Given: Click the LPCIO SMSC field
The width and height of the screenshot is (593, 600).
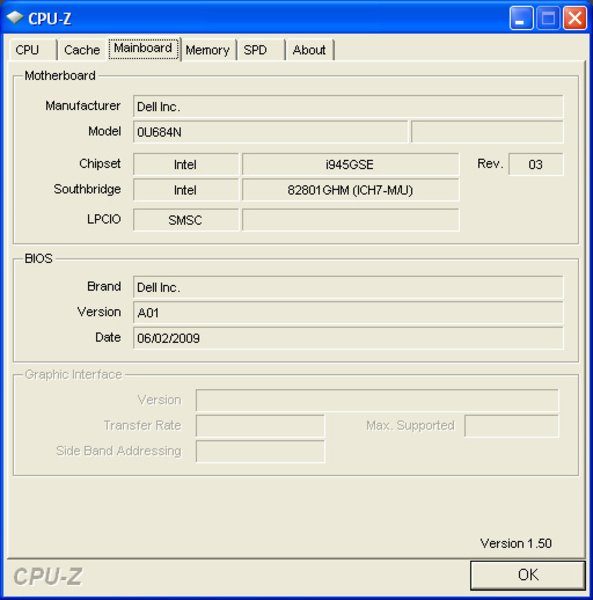Looking at the screenshot, I should tap(186, 220).
